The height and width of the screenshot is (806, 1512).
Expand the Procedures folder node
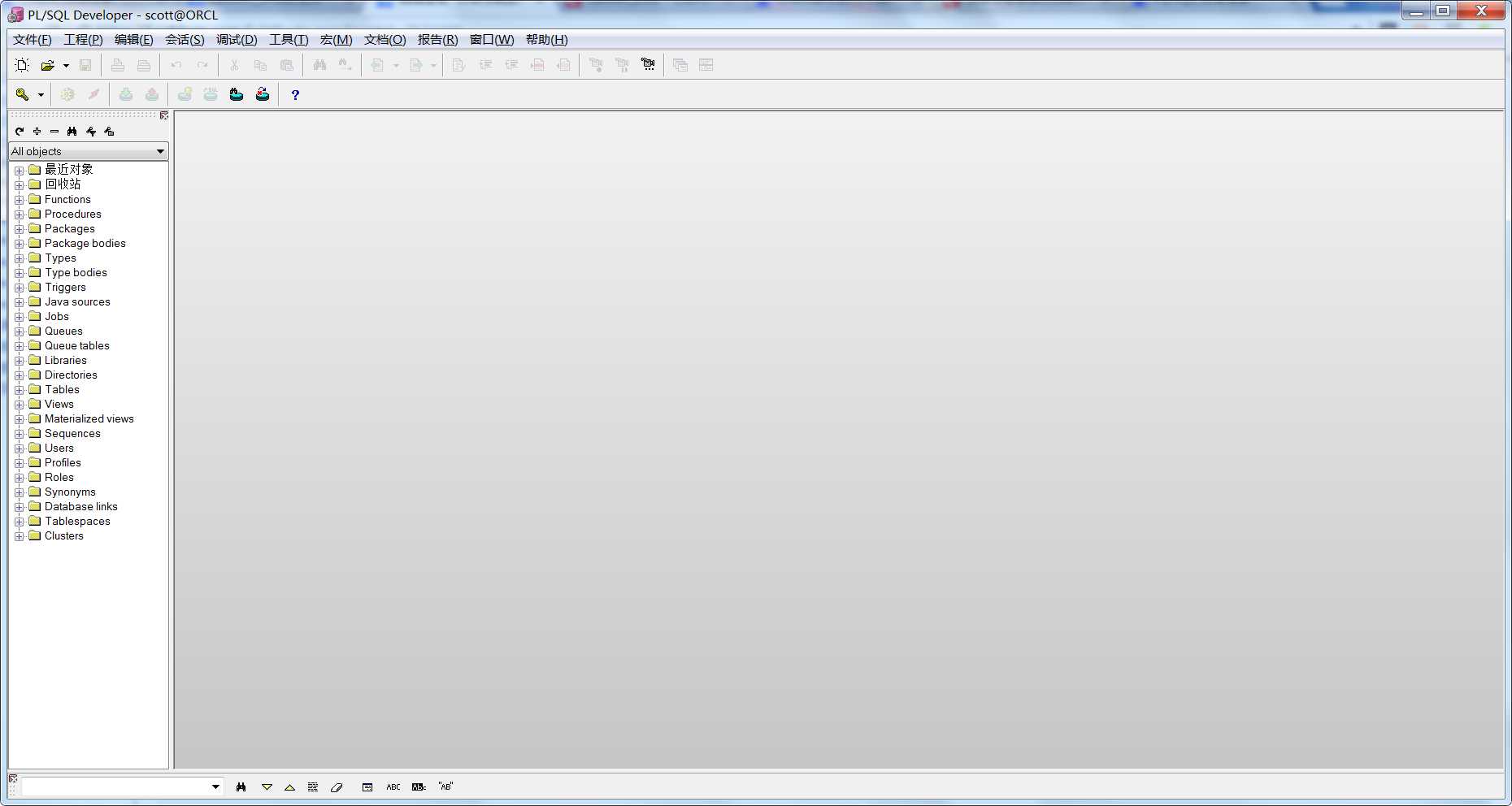point(19,214)
